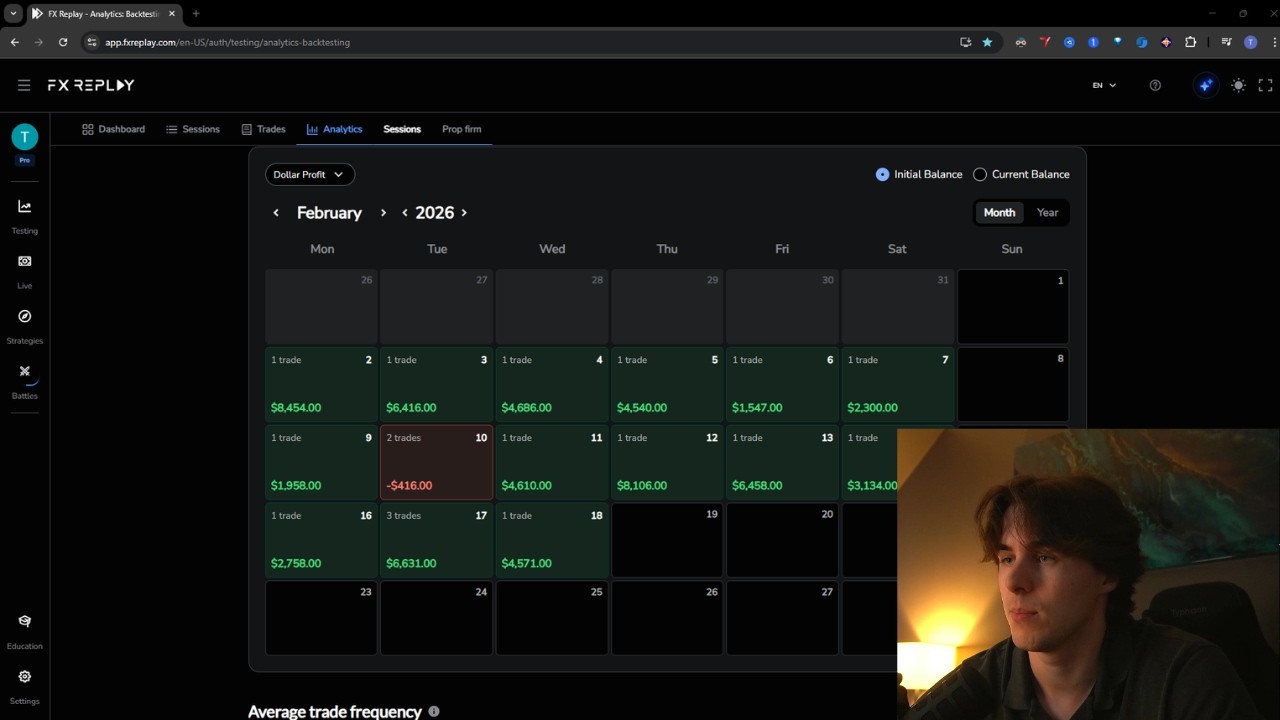Close the FX Replay browser tab

click(172, 14)
